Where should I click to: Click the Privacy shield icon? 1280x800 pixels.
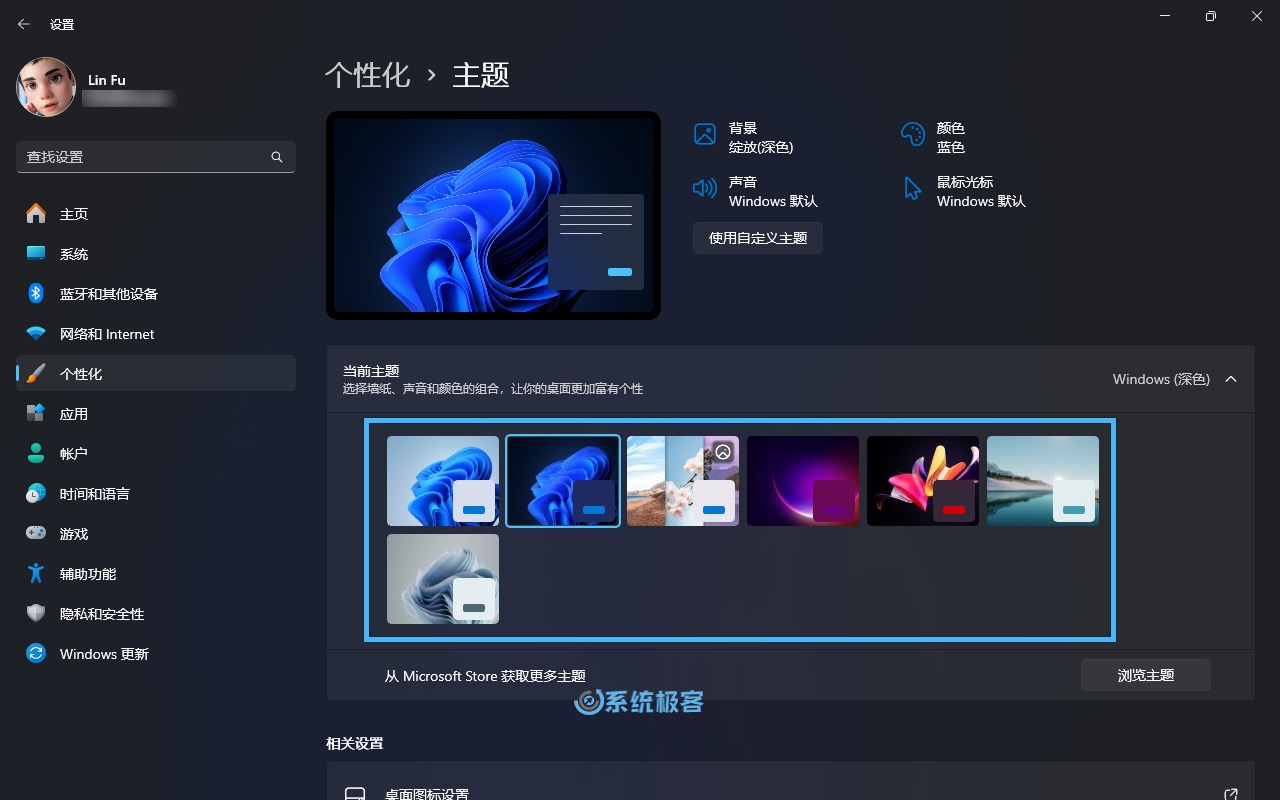click(x=36, y=613)
